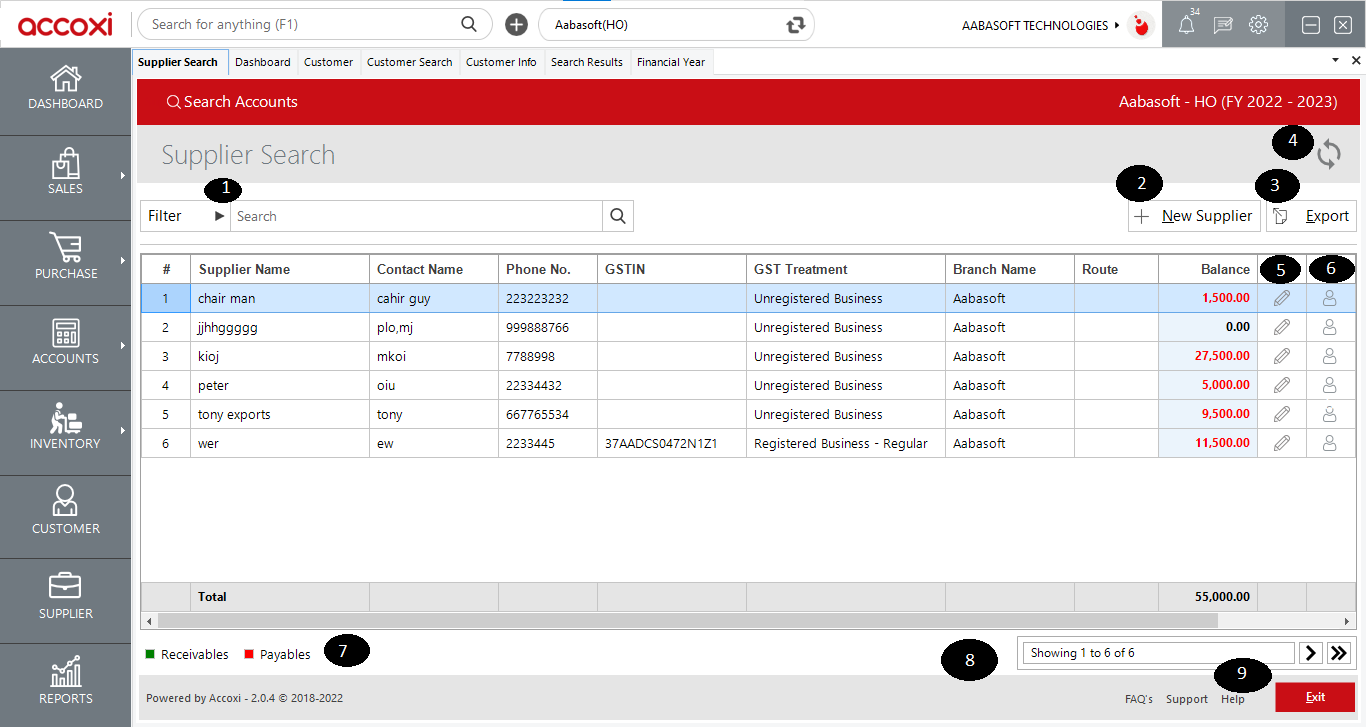Close the current tab with the X
The image size is (1366, 727).
click(1355, 61)
